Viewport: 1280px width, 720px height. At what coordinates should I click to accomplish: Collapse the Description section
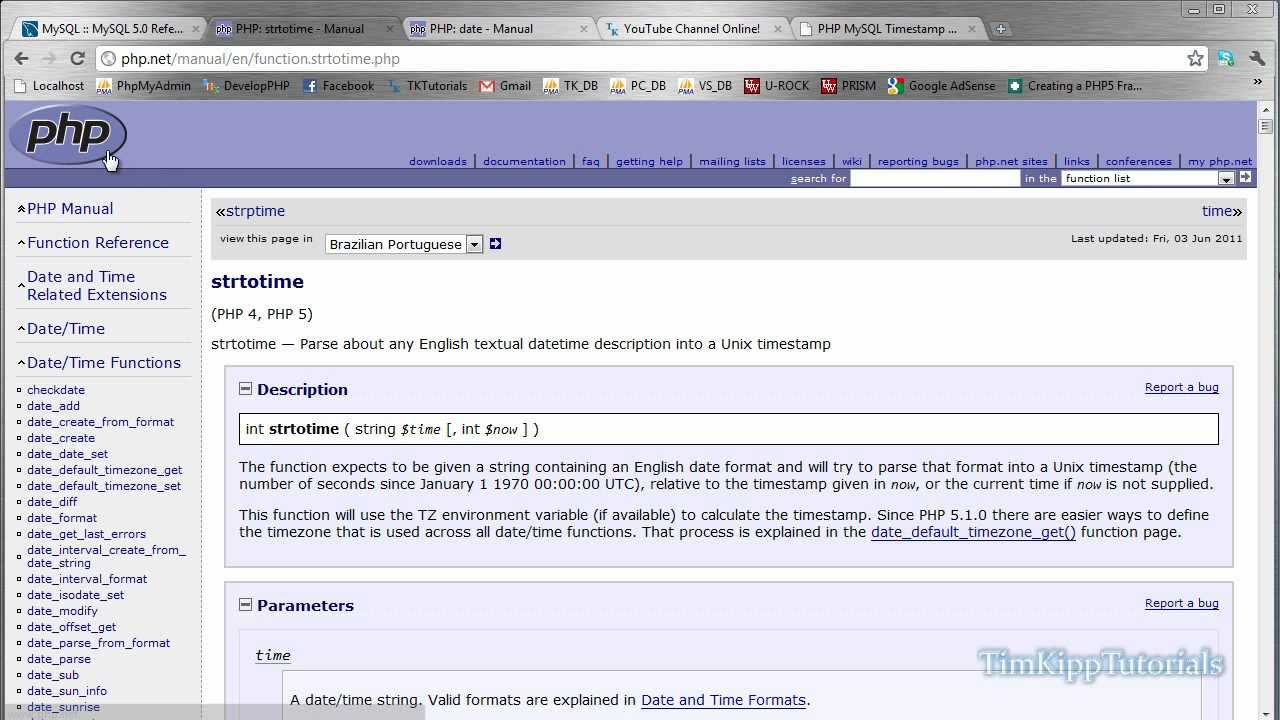pyautogui.click(x=245, y=389)
